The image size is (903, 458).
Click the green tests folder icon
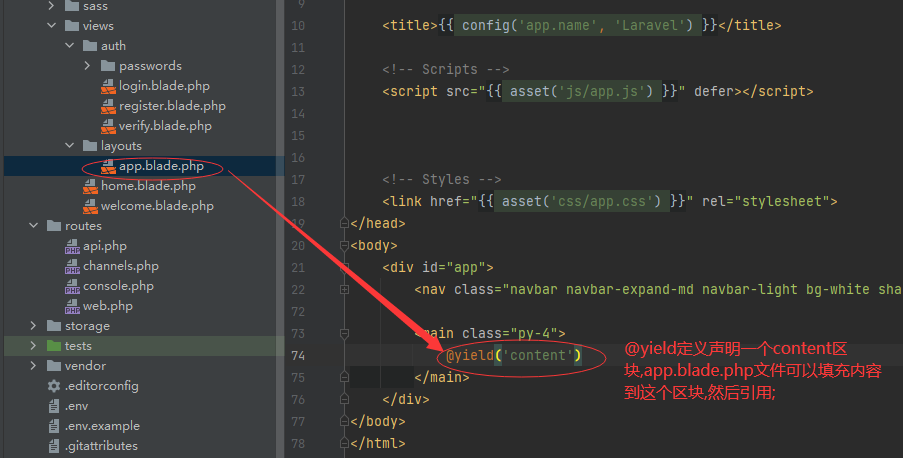tap(54, 346)
